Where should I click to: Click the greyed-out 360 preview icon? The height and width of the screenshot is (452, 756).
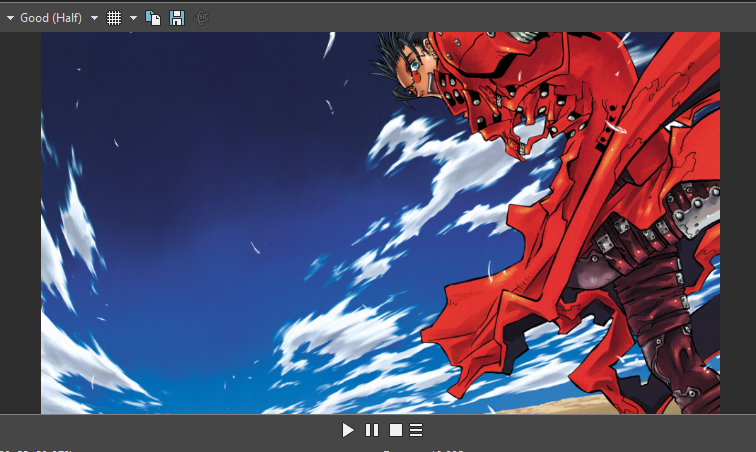pyautogui.click(x=201, y=18)
